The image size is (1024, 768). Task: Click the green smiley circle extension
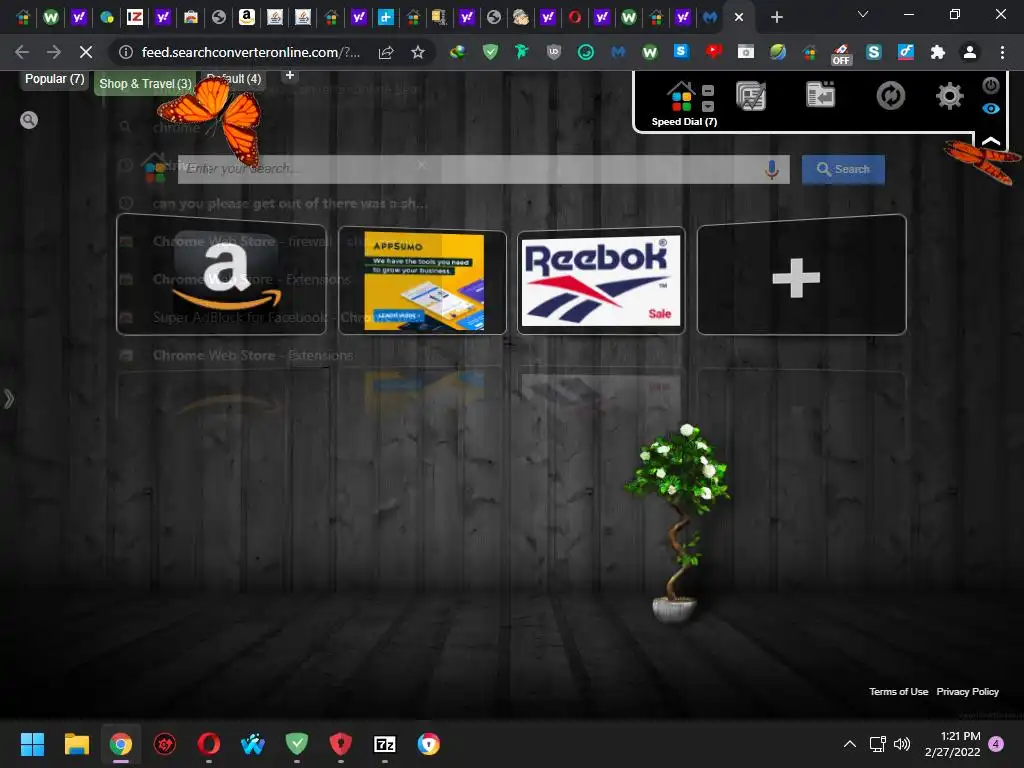[x=586, y=52]
